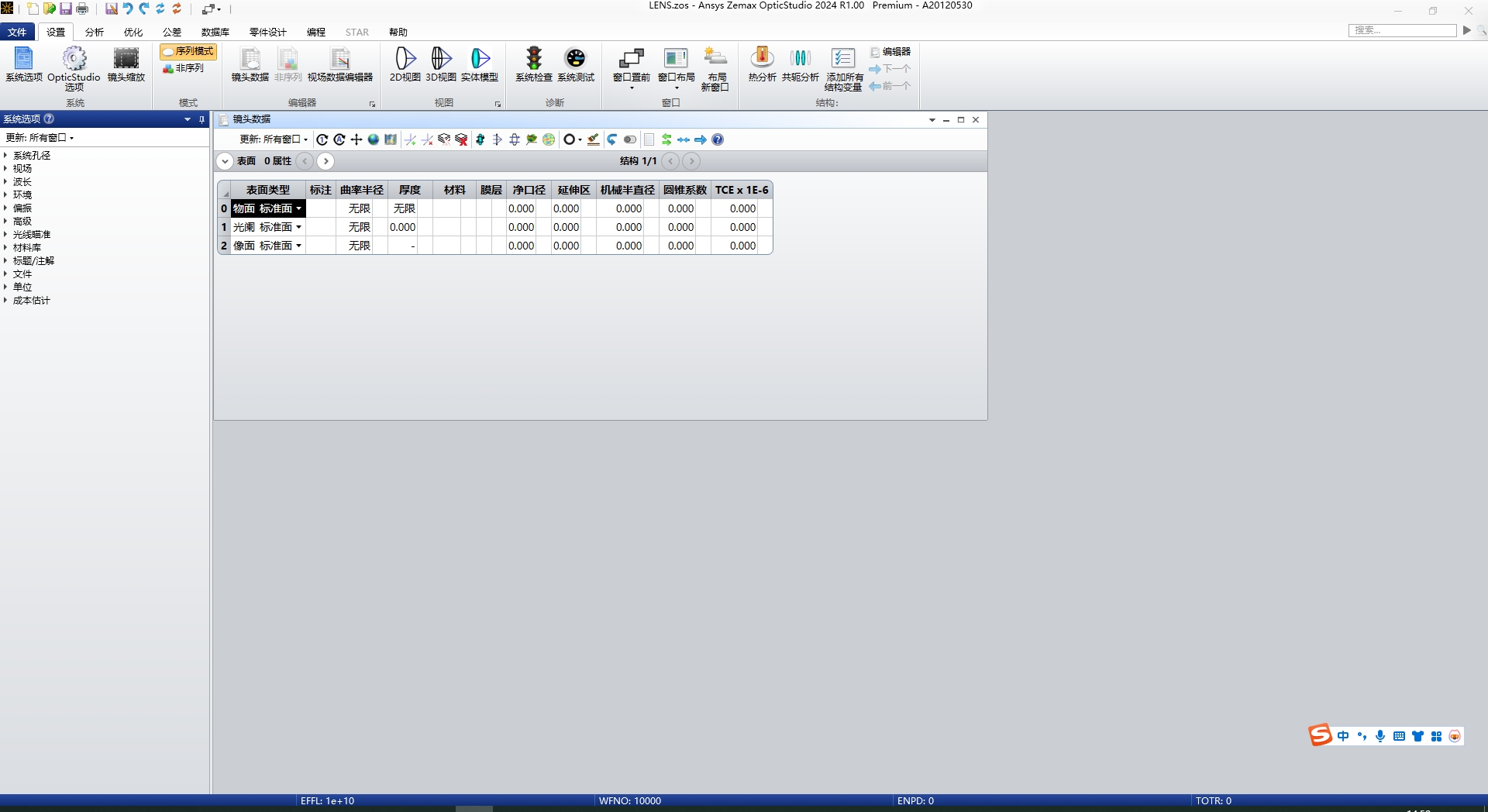
Task: Open the 实体模型 shaded model view
Action: click(479, 66)
